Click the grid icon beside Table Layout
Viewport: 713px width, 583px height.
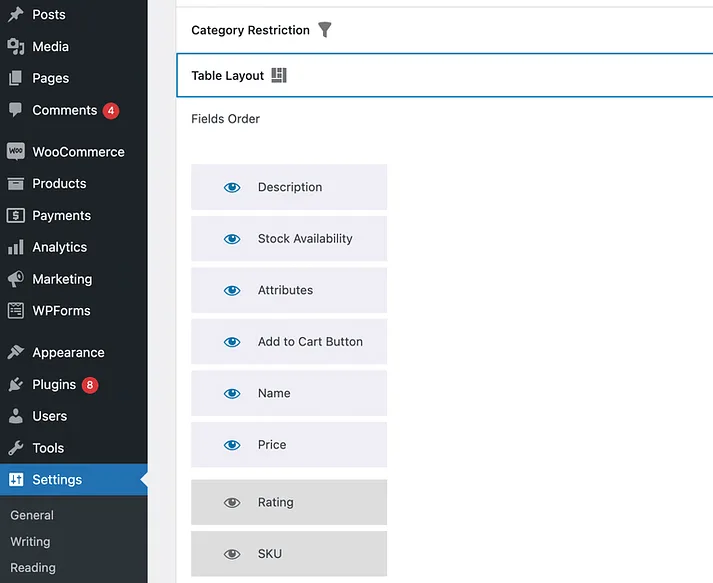point(279,75)
